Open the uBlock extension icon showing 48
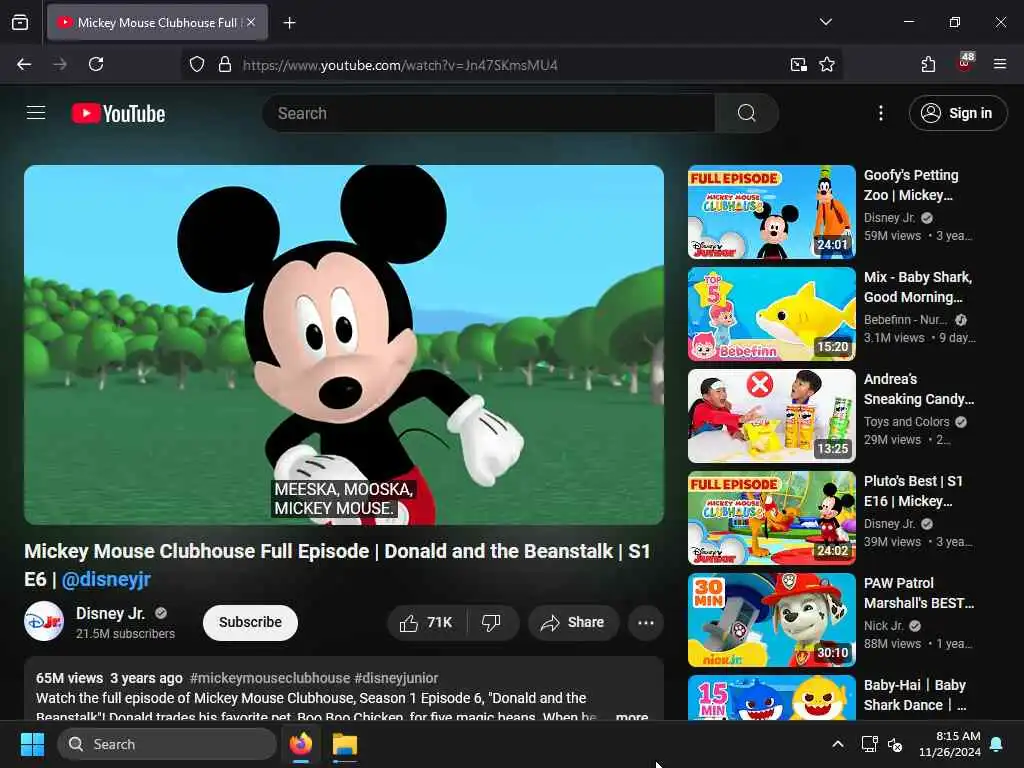This screenshot has width=1024, height=768. [965, 63]
